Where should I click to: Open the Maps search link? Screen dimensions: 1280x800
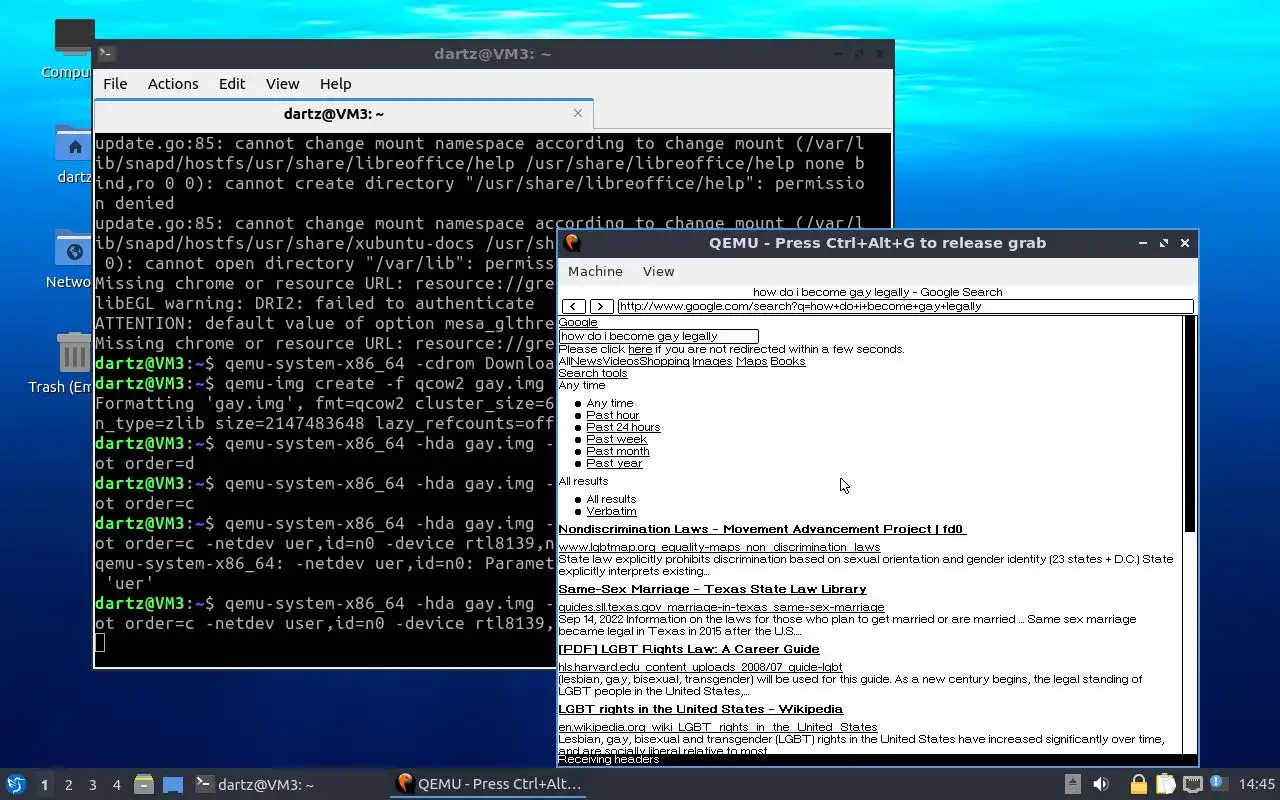pos(751,361)
